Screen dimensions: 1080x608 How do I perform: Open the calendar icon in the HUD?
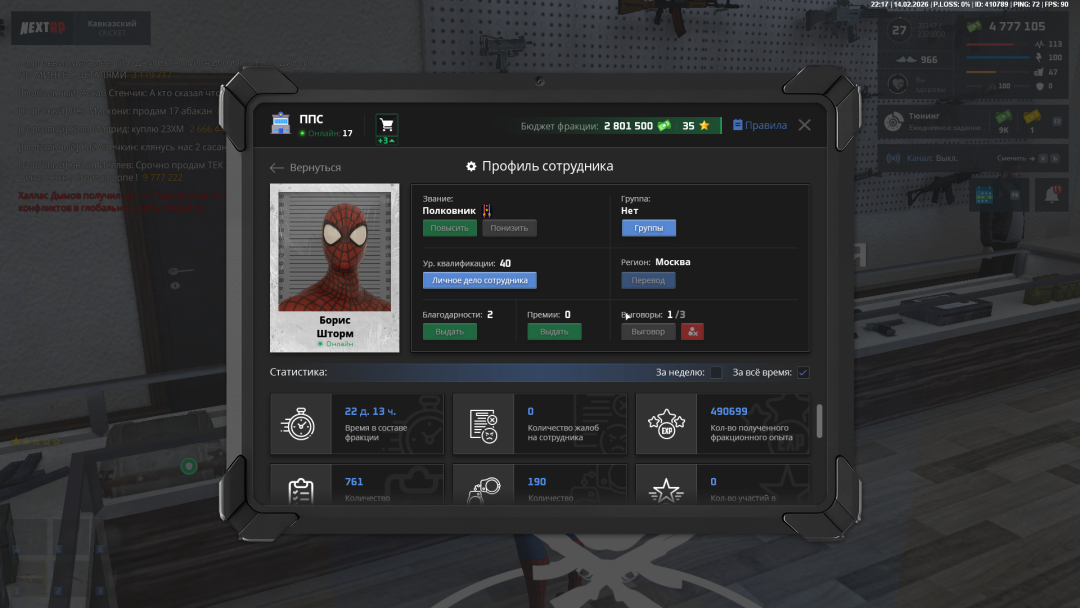point(982,194)
